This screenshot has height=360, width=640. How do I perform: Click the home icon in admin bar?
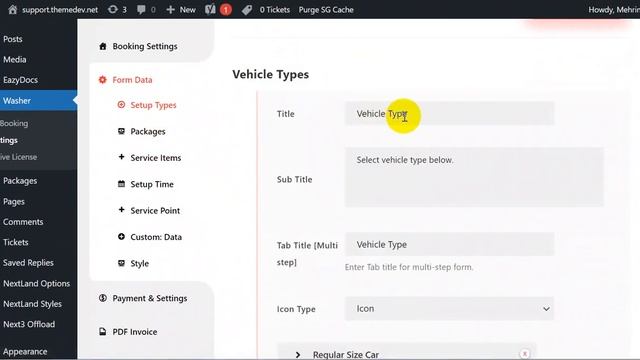pyautogui.click(x=13, y=10)
